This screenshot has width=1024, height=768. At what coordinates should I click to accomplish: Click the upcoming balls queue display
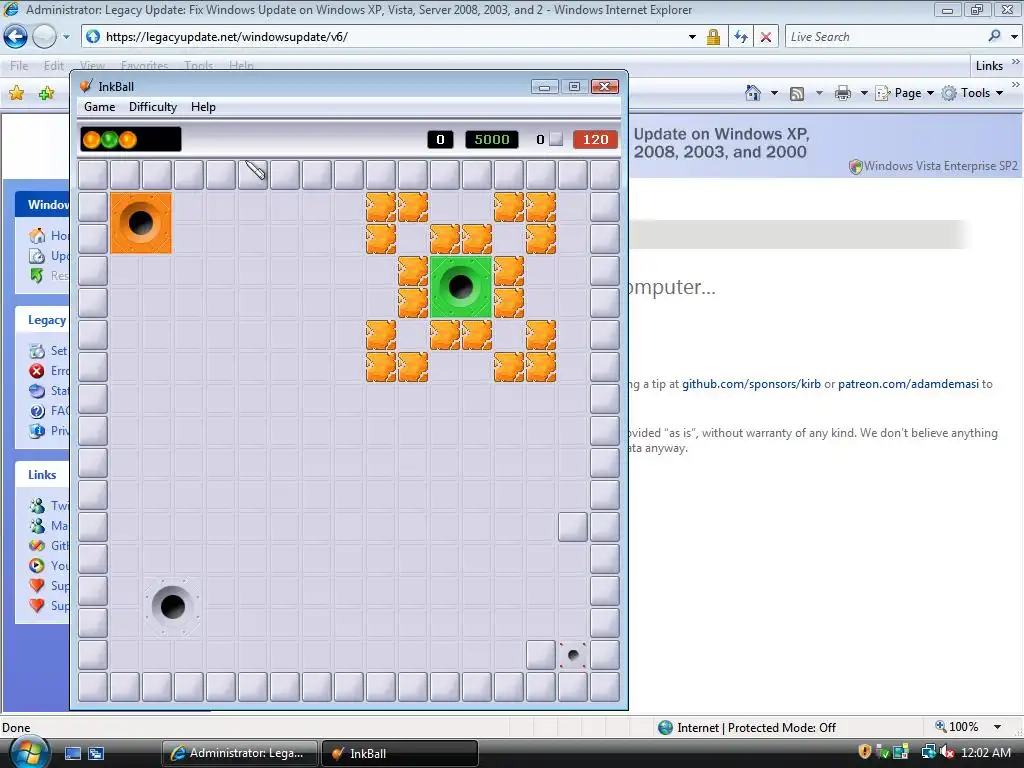pos(131,139)
